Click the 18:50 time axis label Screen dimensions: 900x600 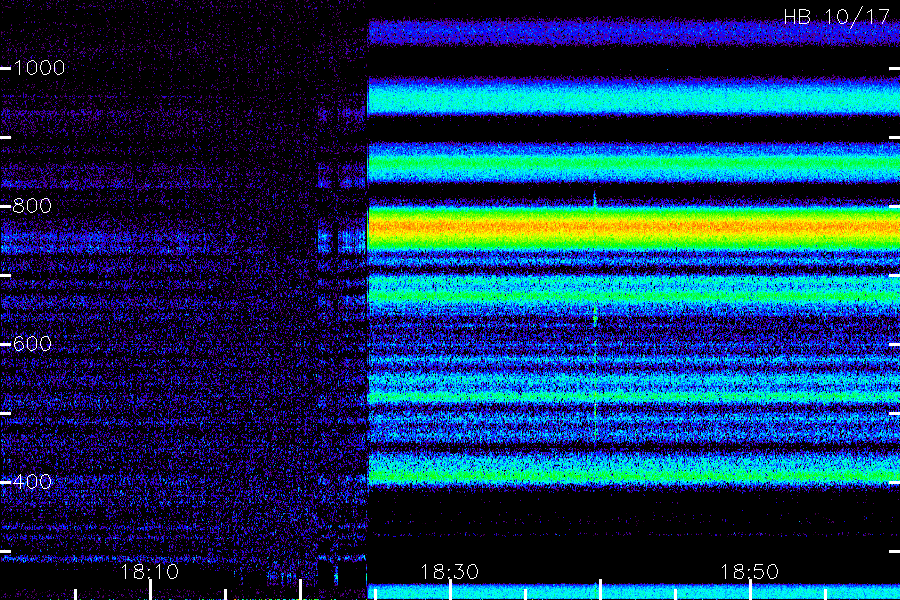(x=749, y=572)
